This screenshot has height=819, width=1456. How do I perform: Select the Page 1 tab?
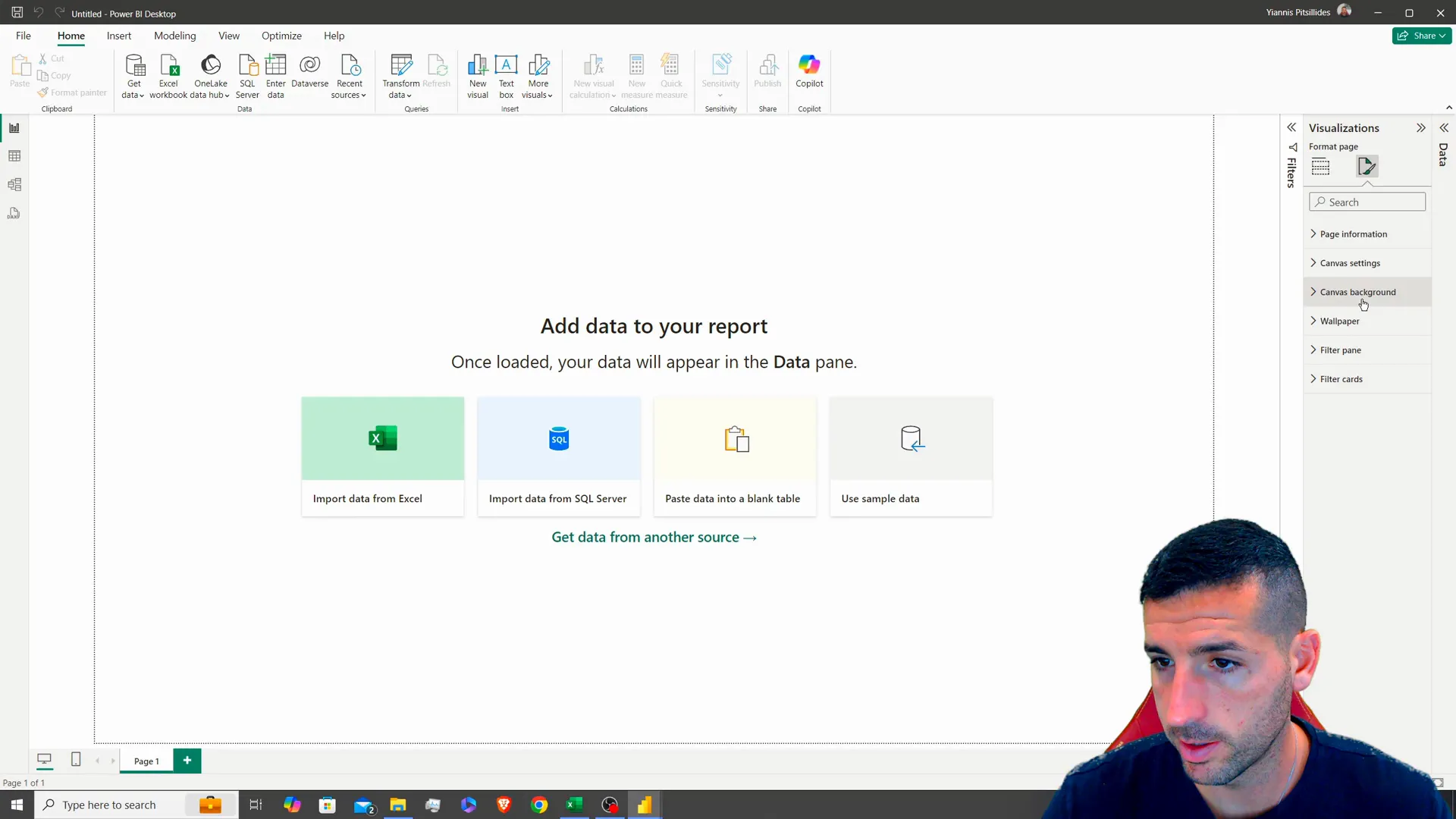(x=146, y=761)
